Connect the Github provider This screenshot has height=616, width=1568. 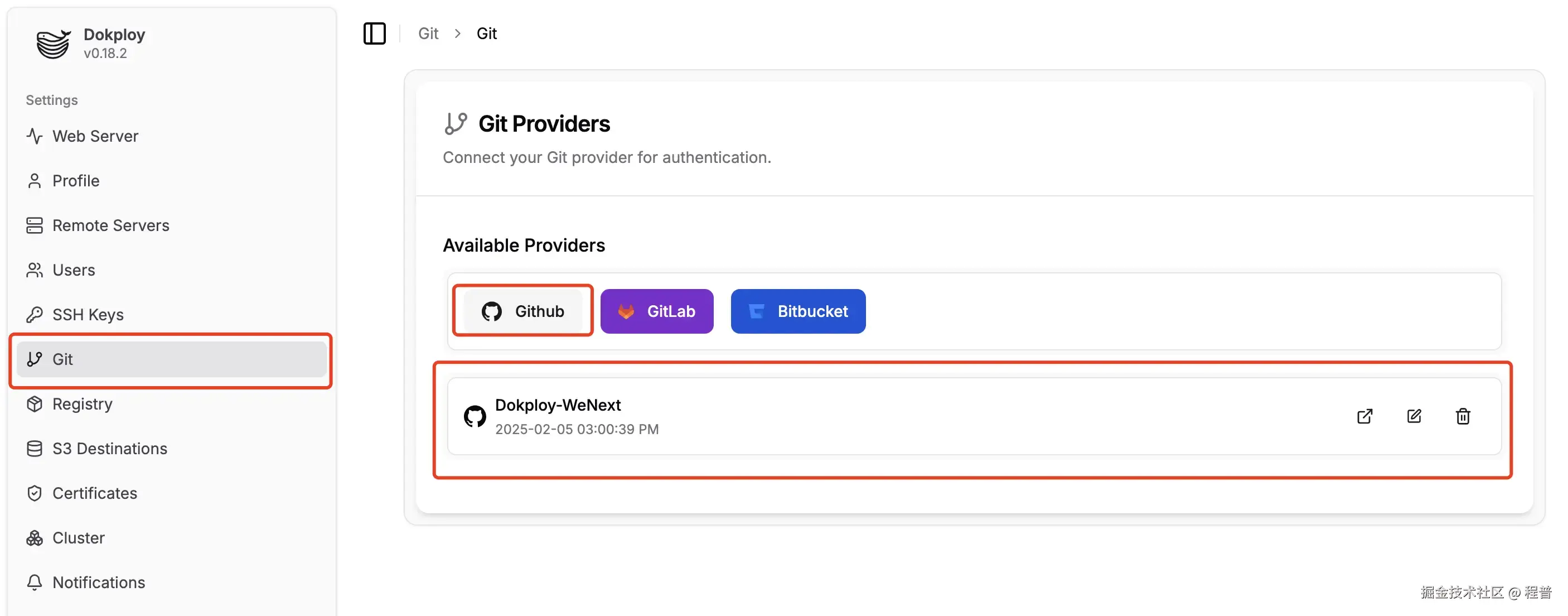[523, 311]
